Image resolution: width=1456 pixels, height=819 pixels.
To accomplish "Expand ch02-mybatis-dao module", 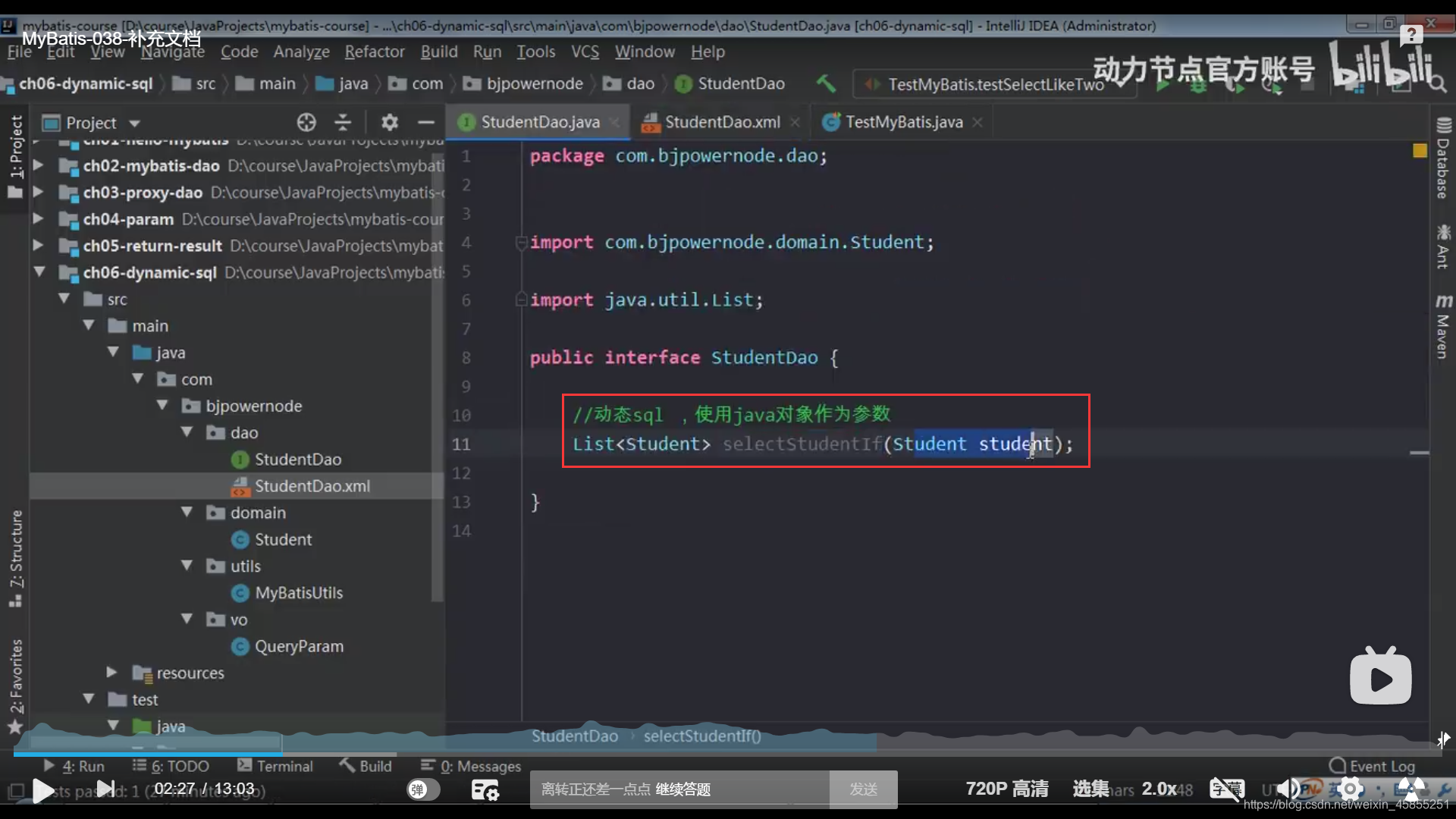I will [38, 165].
